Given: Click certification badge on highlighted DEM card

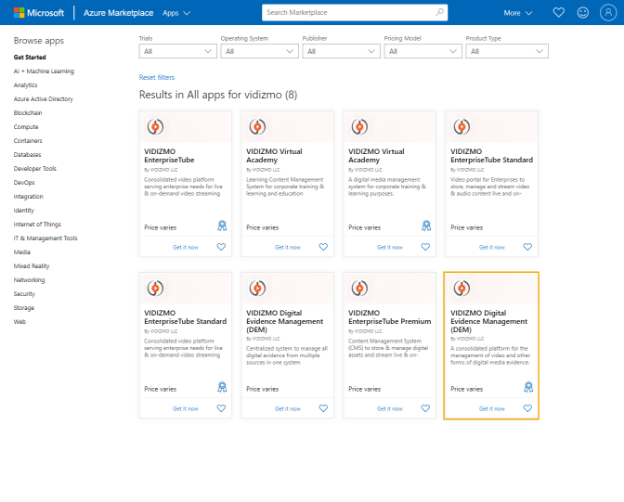Looking at the screenshot, I should 528,388.
